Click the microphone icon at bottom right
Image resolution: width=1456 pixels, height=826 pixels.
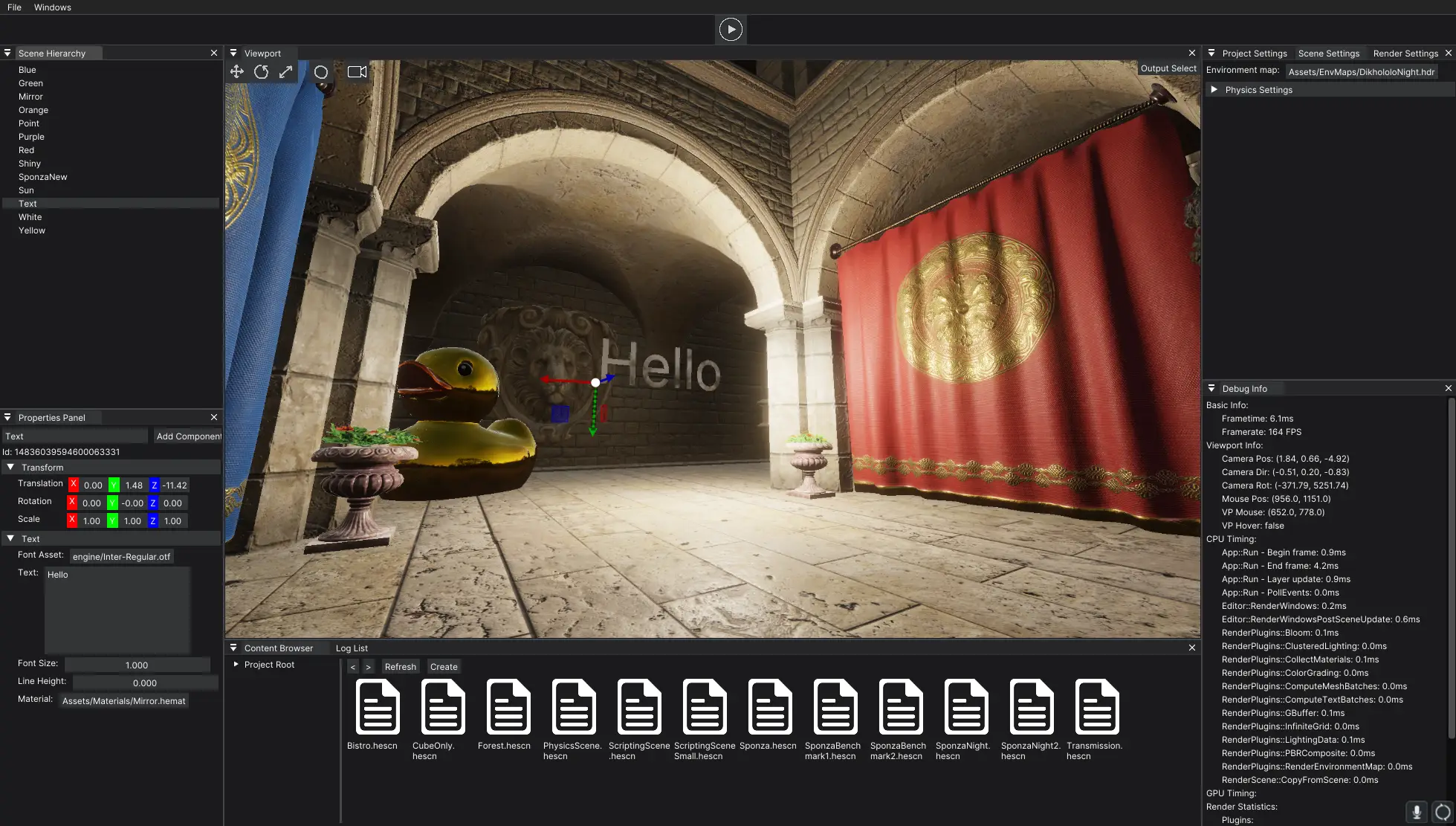point(1417,812)
